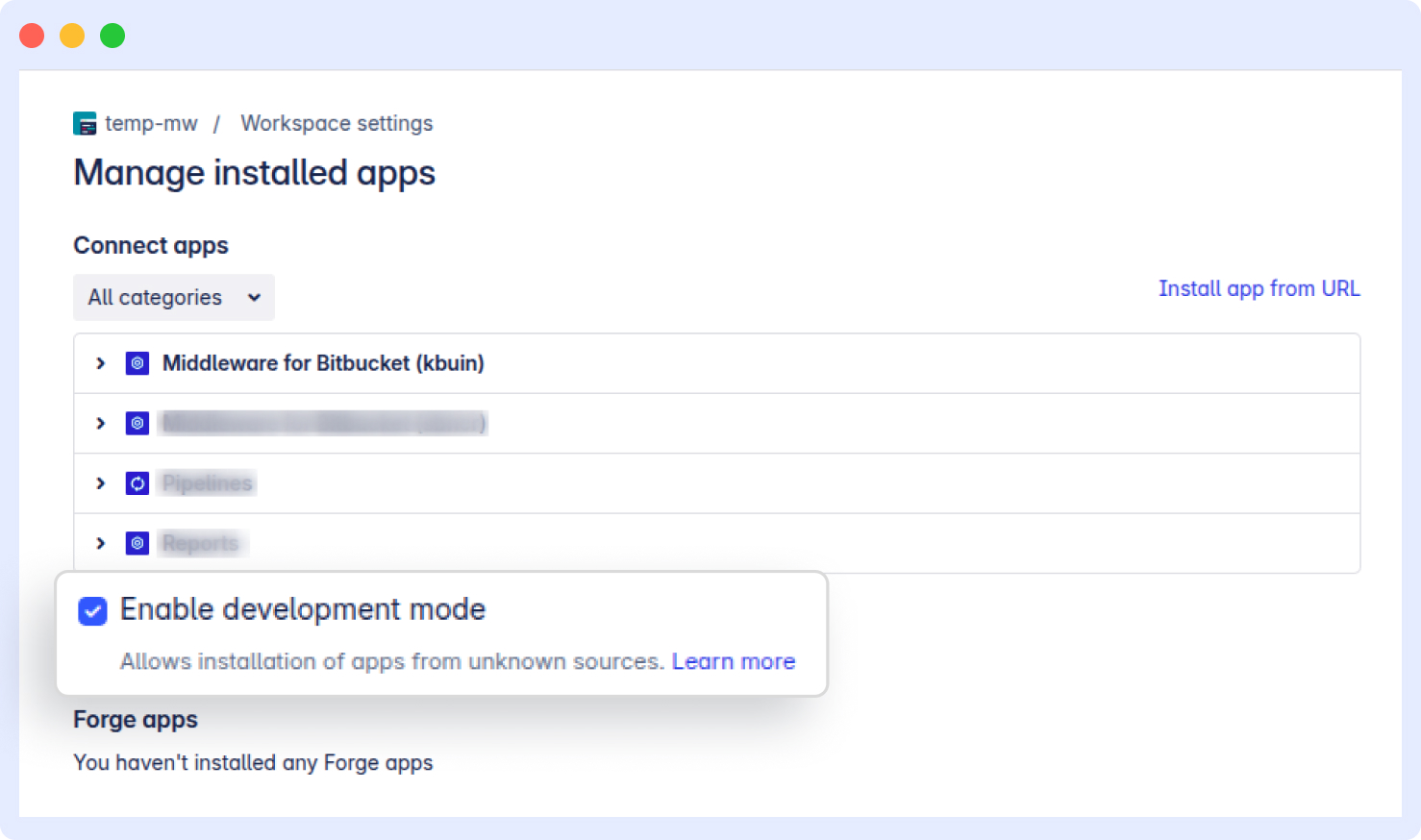This screenshot has height=840, width=1421.
Task: Open Workspace settings from the breadcrumb
Action: (x=337, y=123)
